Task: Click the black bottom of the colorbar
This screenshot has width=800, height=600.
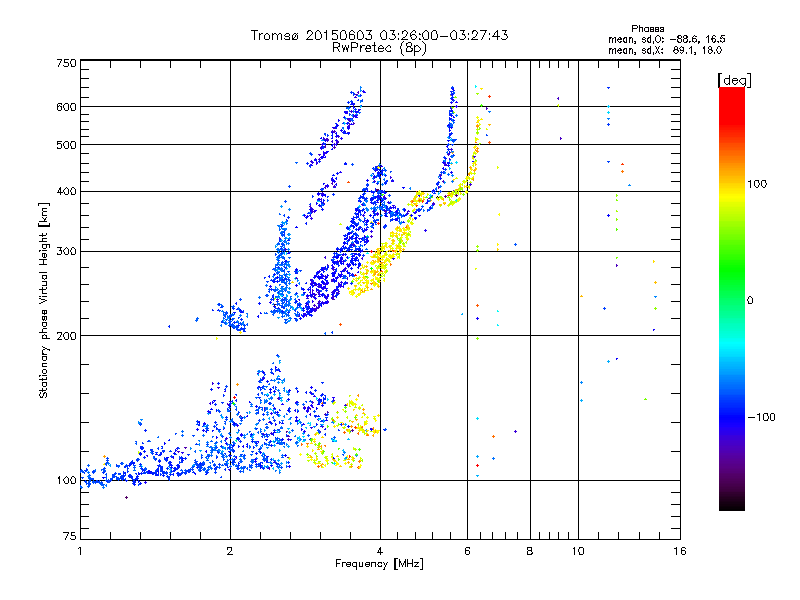Action: (x=732, y=503)
